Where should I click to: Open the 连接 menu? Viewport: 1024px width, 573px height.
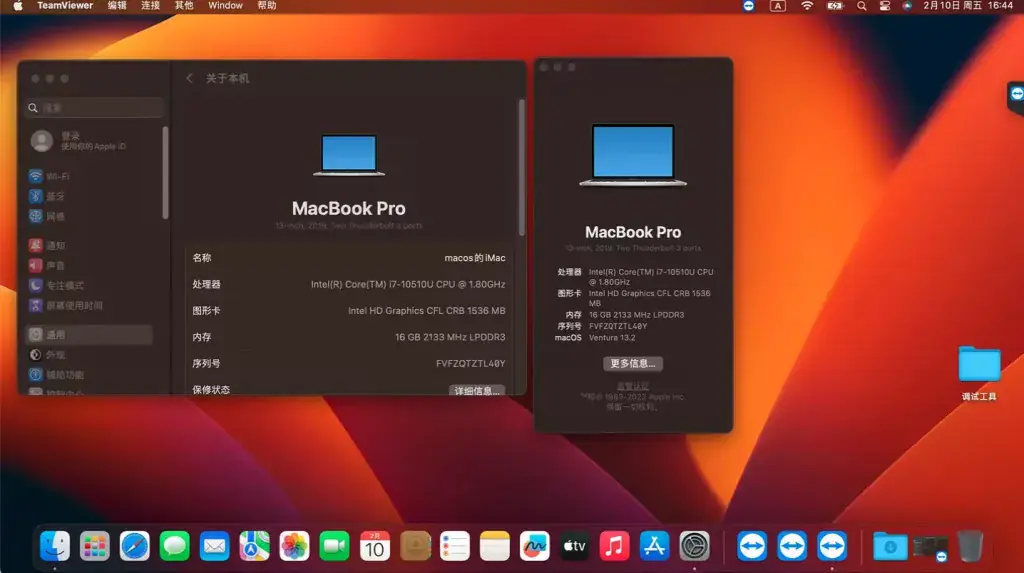[x=151, y=5]
